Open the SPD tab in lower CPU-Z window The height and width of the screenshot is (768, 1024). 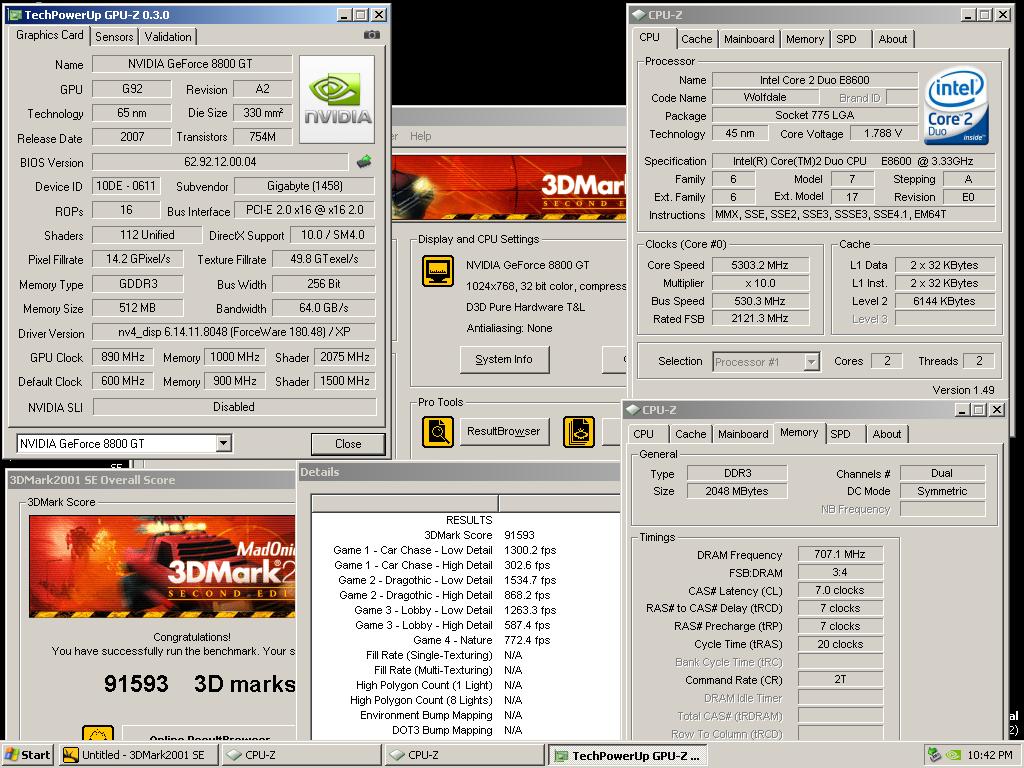840,434
